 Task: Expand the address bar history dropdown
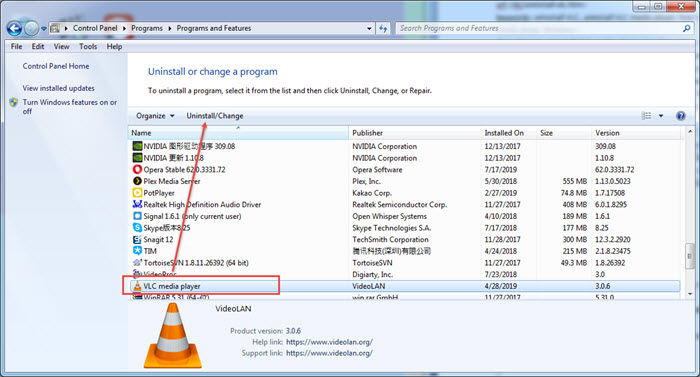[x=369, y=29]
